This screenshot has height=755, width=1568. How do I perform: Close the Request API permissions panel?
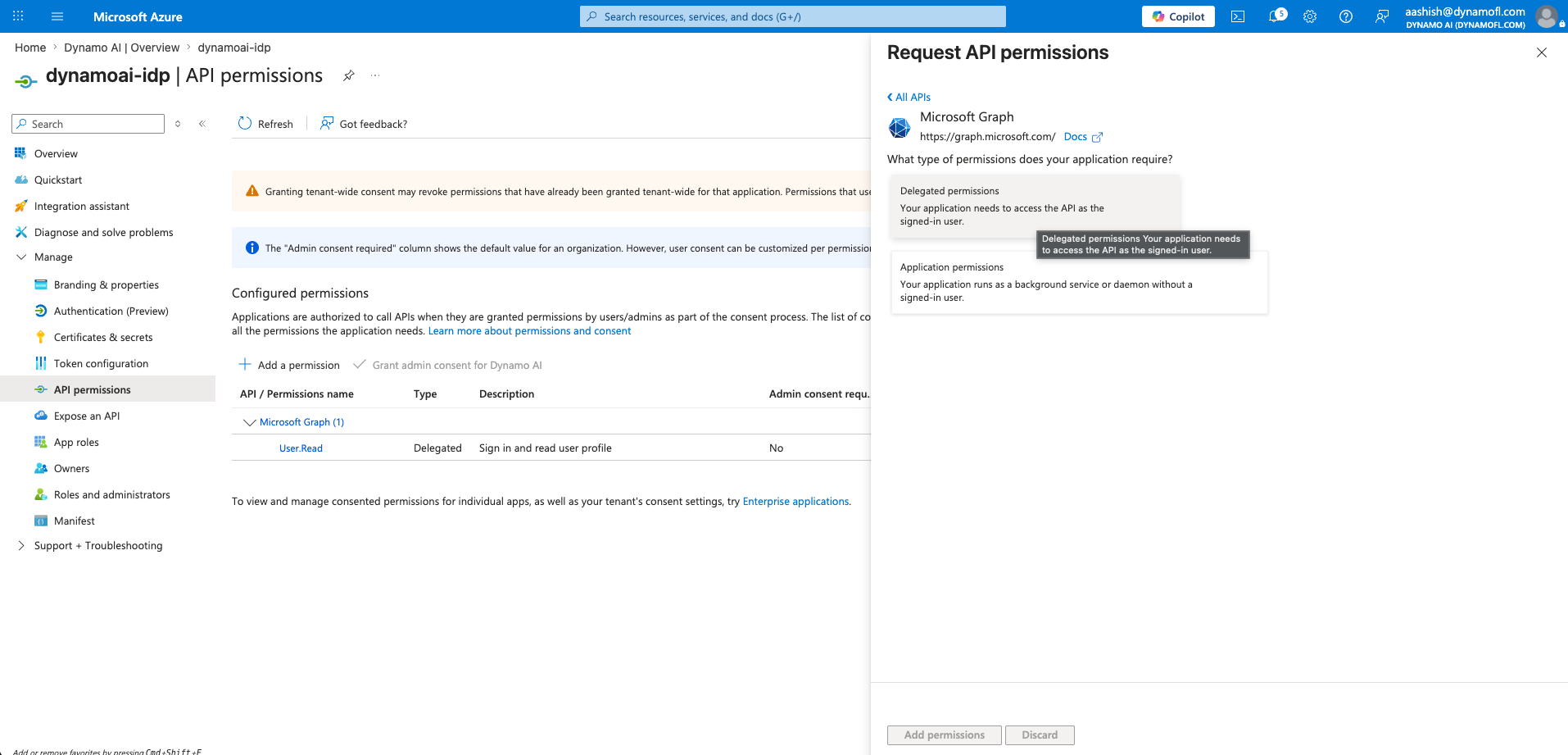click(x=1542, y=52)
